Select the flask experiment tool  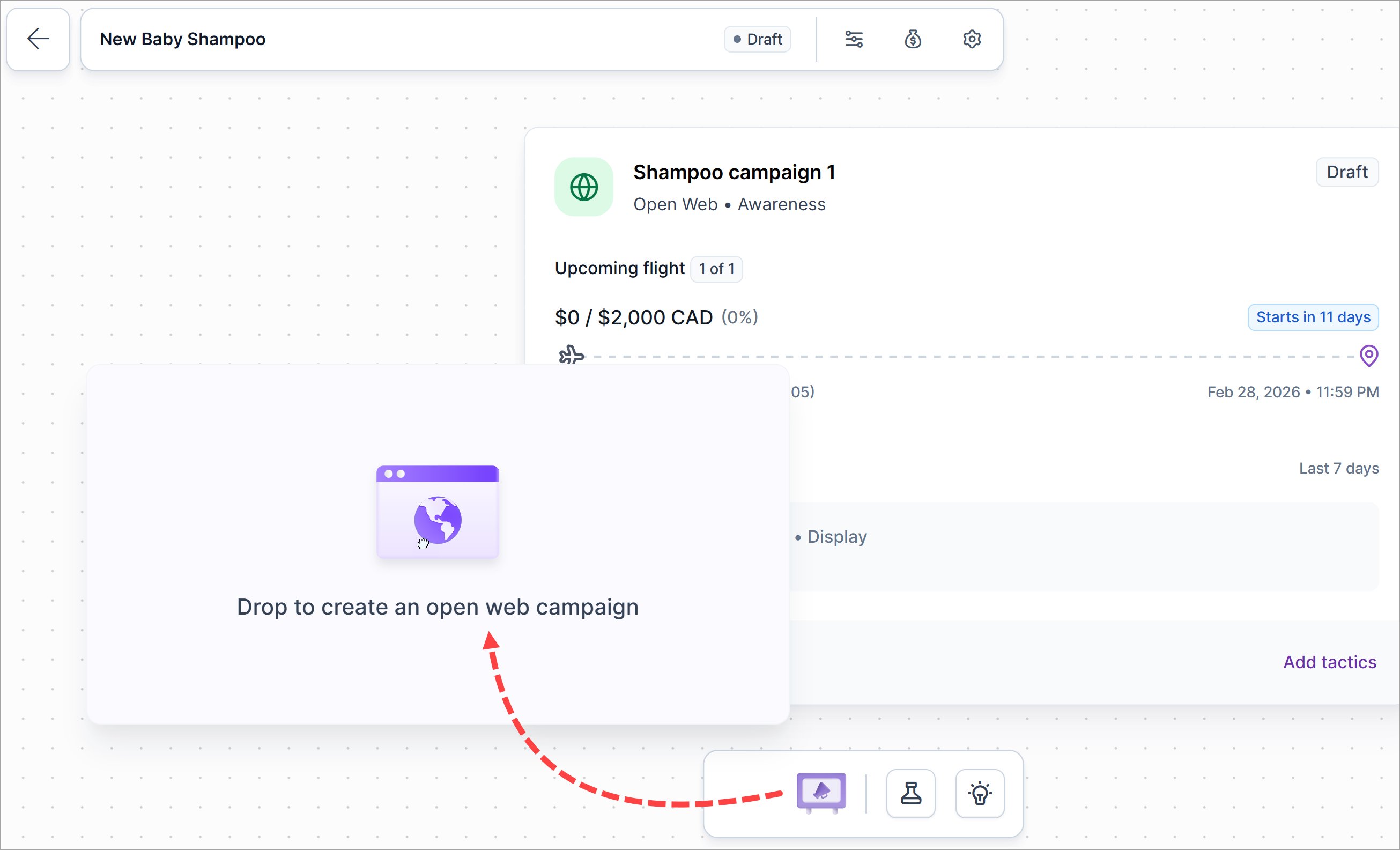[x=911, y=793]
